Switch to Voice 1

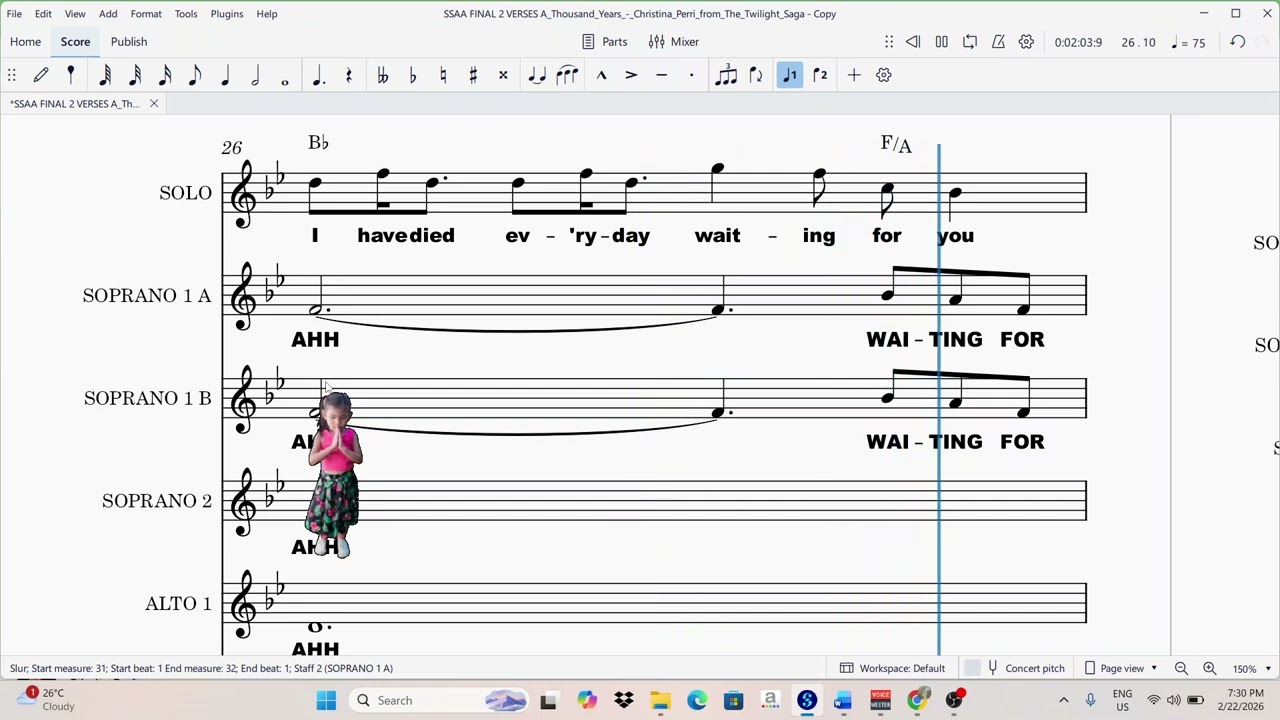[x=790, y=75]
